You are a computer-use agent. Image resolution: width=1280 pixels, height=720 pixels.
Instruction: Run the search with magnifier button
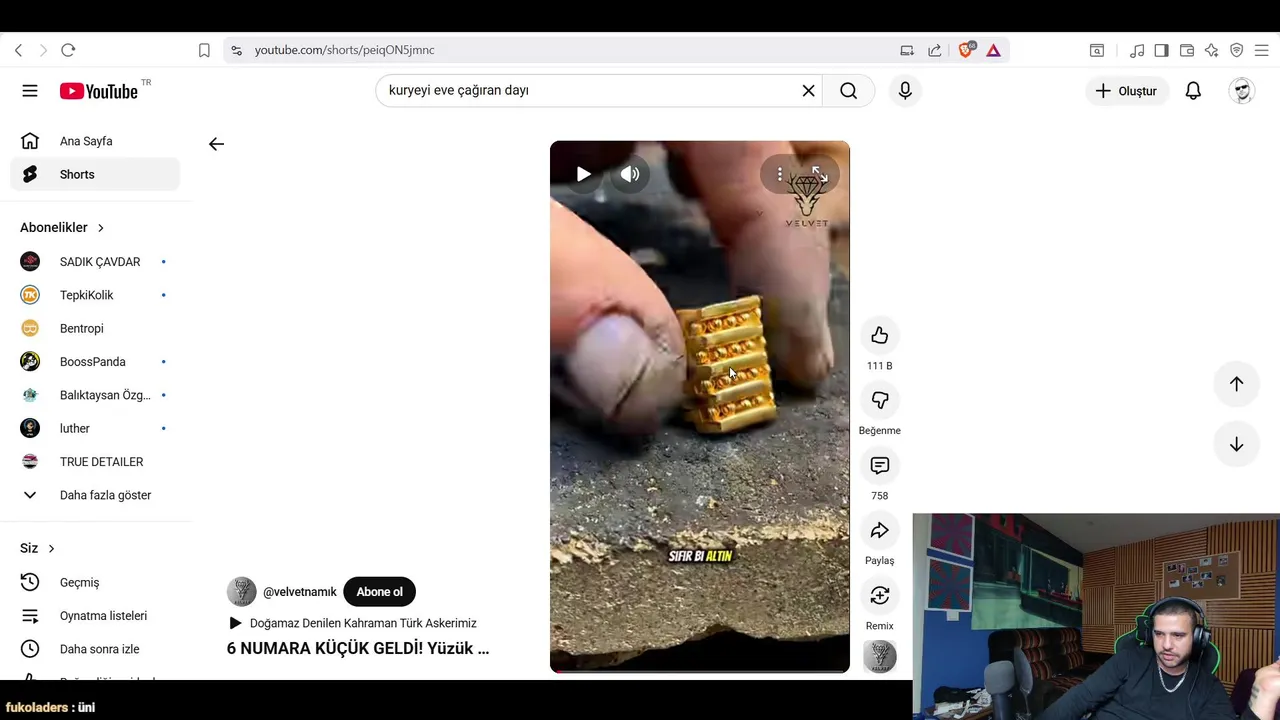(x=848, y=91)
